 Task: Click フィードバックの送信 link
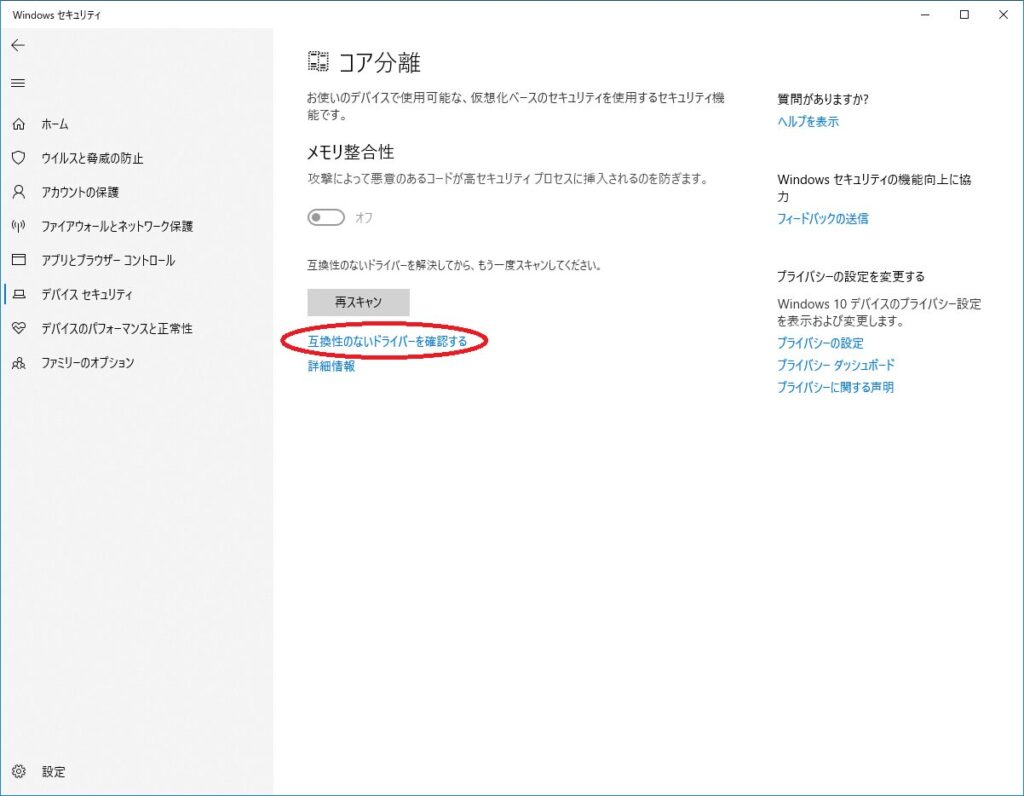click(823, 219)
